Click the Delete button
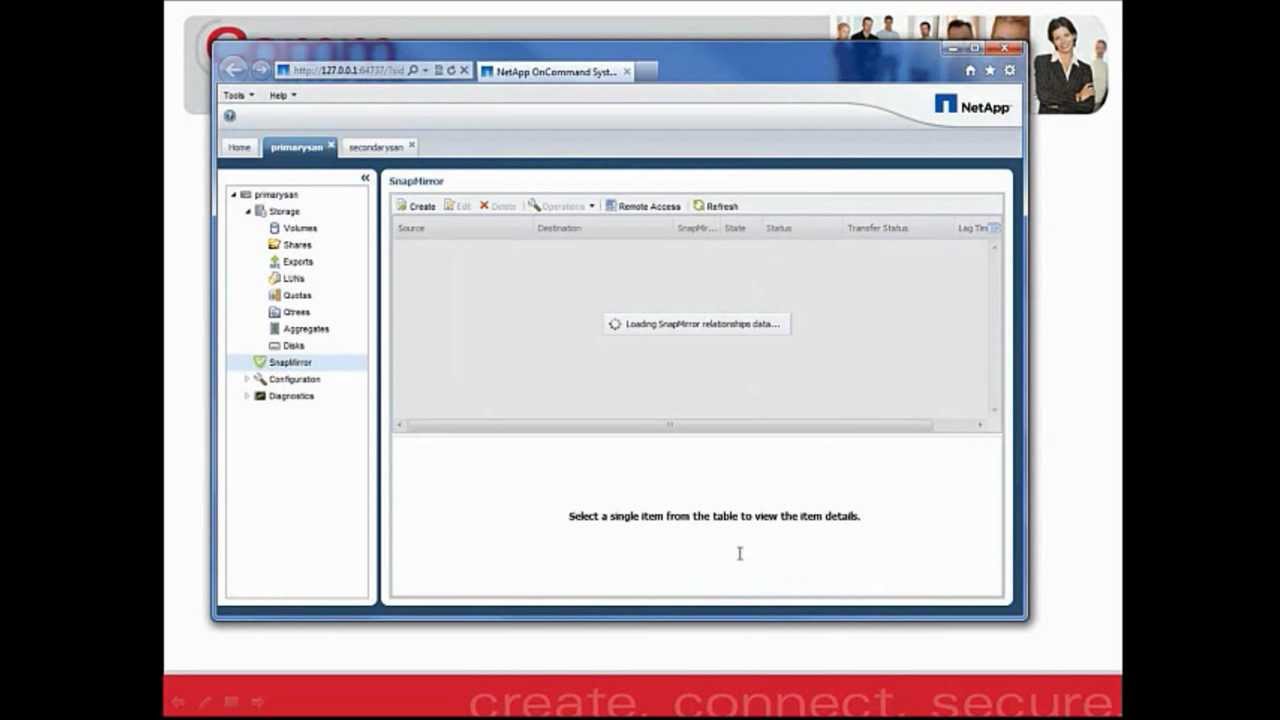 (x=497, y=207)
